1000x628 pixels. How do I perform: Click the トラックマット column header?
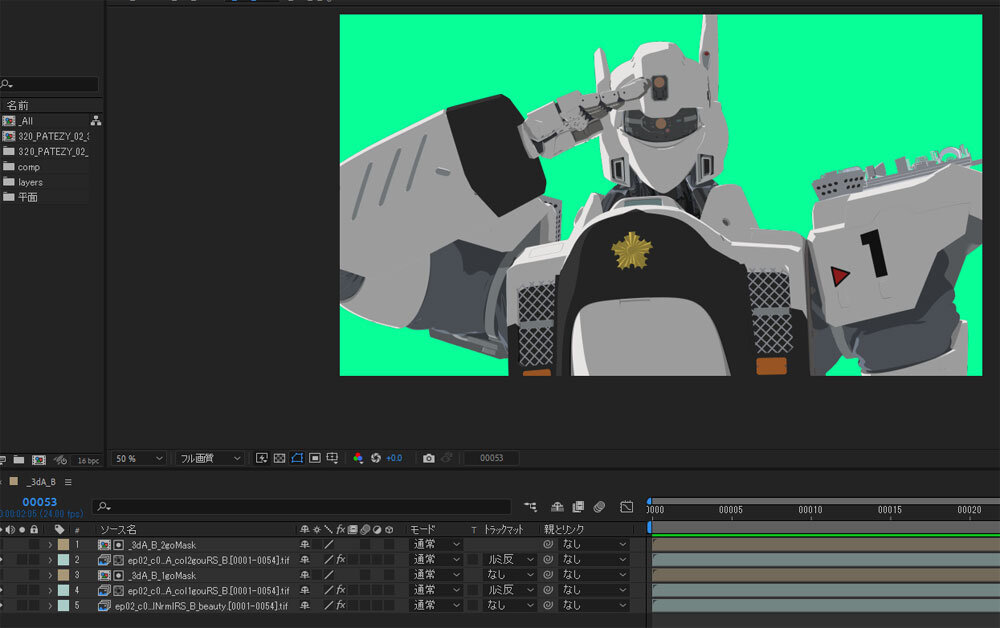click(x=504, y=529)
